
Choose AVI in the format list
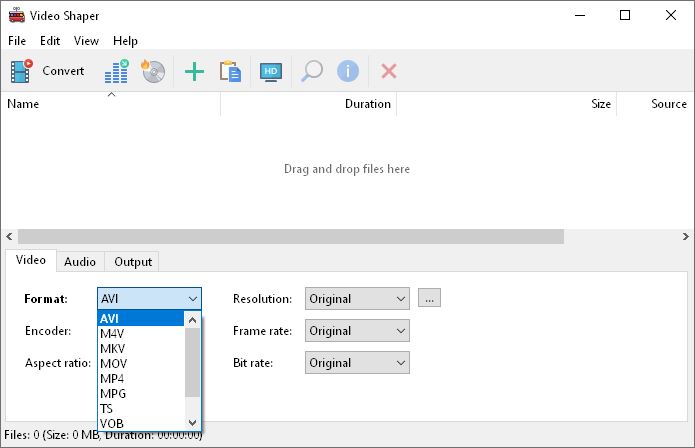click(x=141, y=319)
